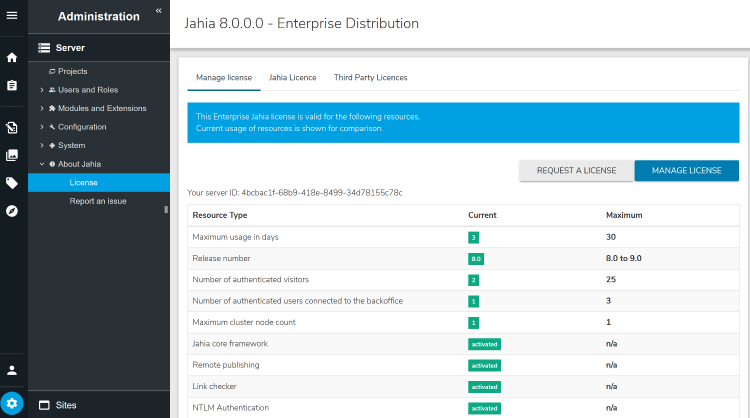The width and height of the screenshot is (750, 418).
Task: Click the 'Jahia core framework' row label
Action: [230, 343]
